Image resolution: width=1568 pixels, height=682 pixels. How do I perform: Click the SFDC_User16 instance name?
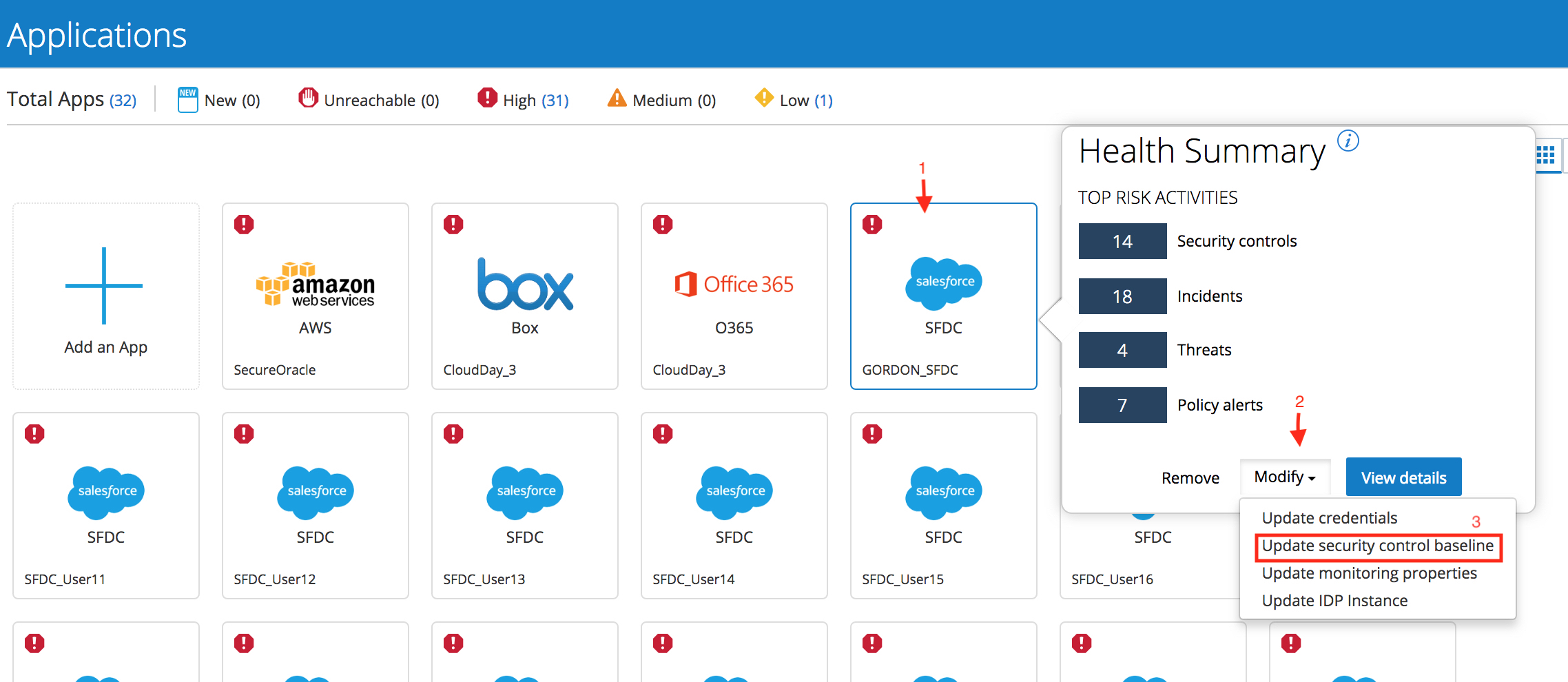[1113, 579]
